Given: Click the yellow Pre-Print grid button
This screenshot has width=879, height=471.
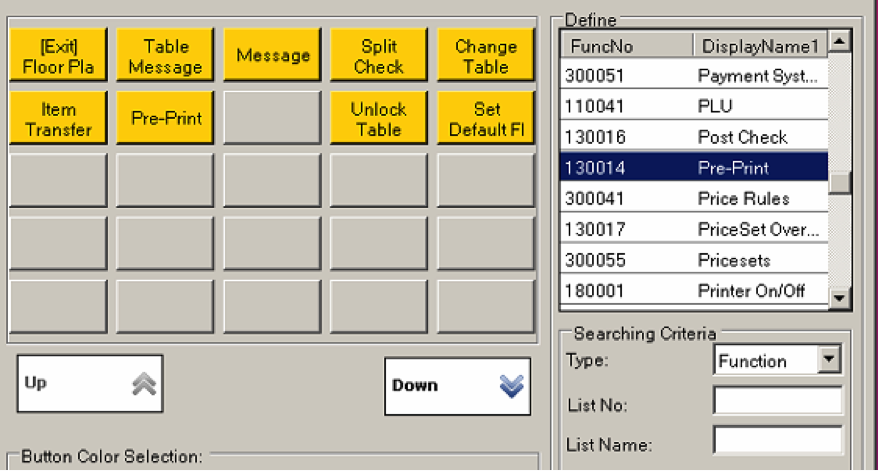Looking at the screenshot, I should tap(165, 118).
